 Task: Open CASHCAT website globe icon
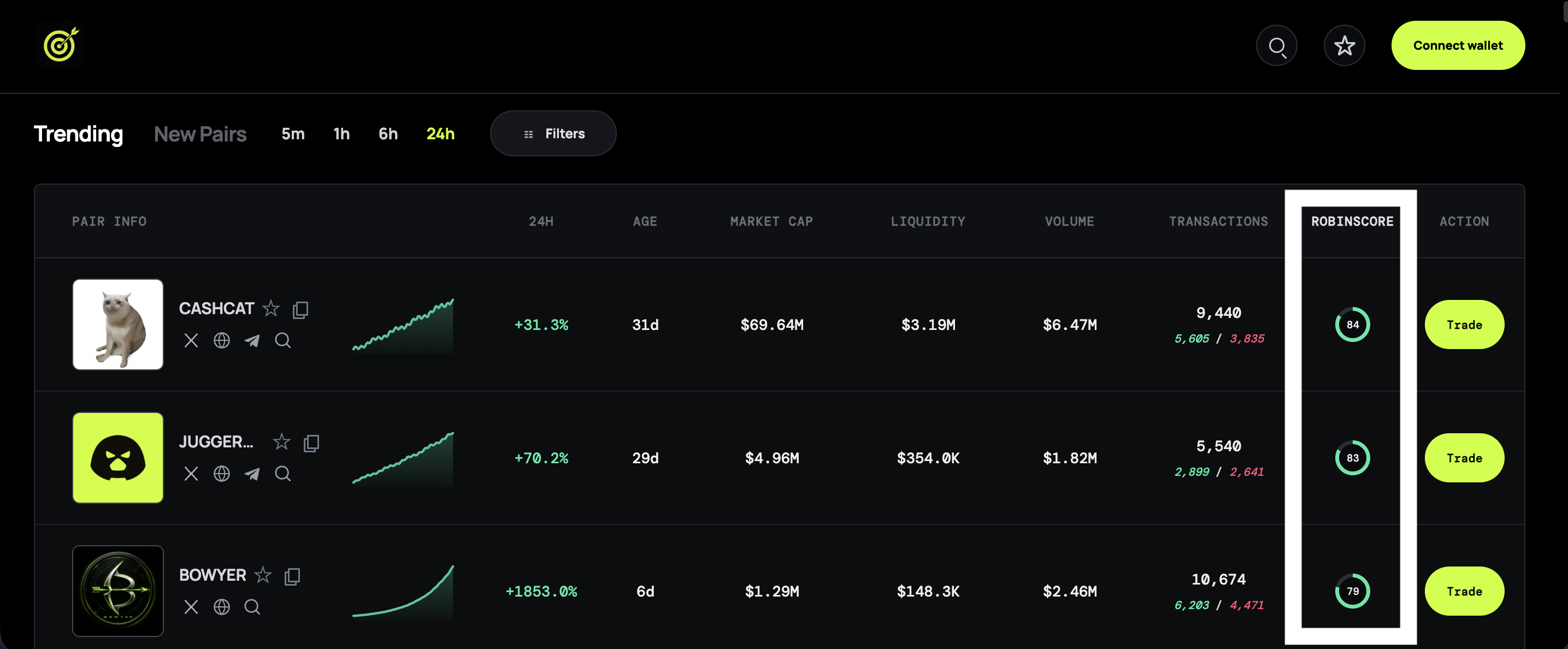point(222,340)
